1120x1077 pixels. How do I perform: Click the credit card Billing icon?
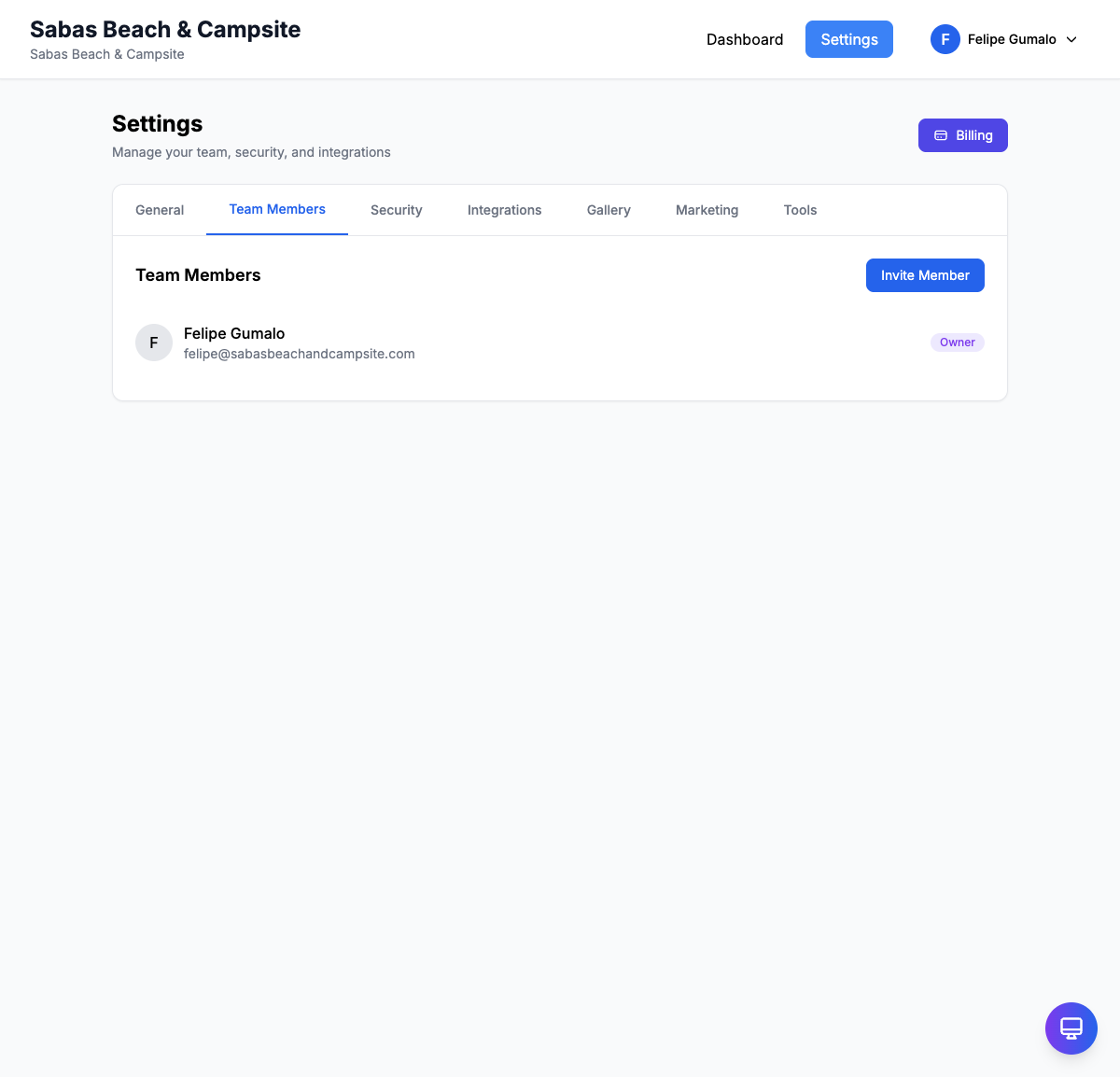(941, 135)
